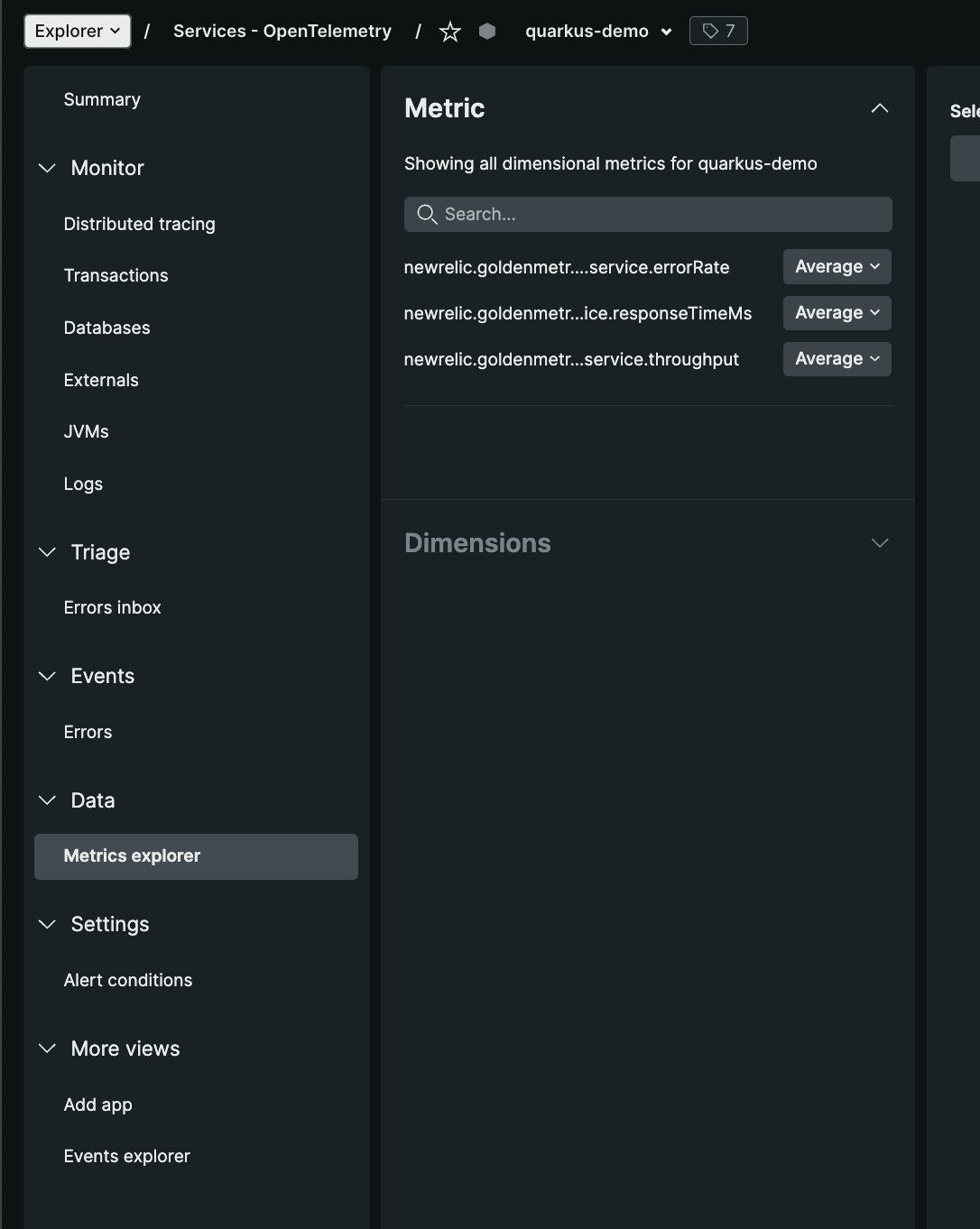Open Average dropdown for throughput metric

coord(837,359)
